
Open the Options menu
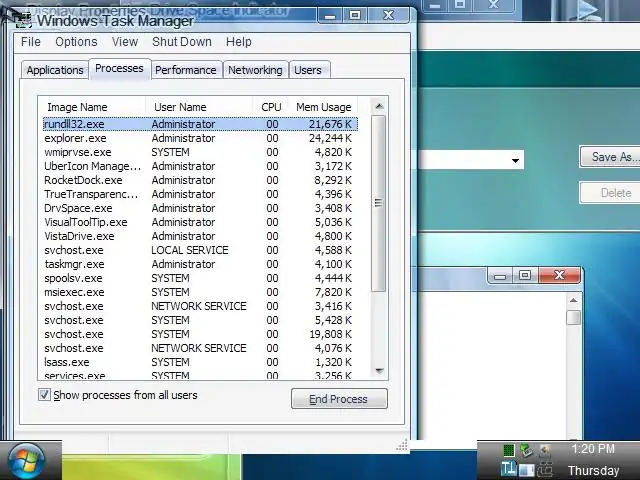[76, 42]
